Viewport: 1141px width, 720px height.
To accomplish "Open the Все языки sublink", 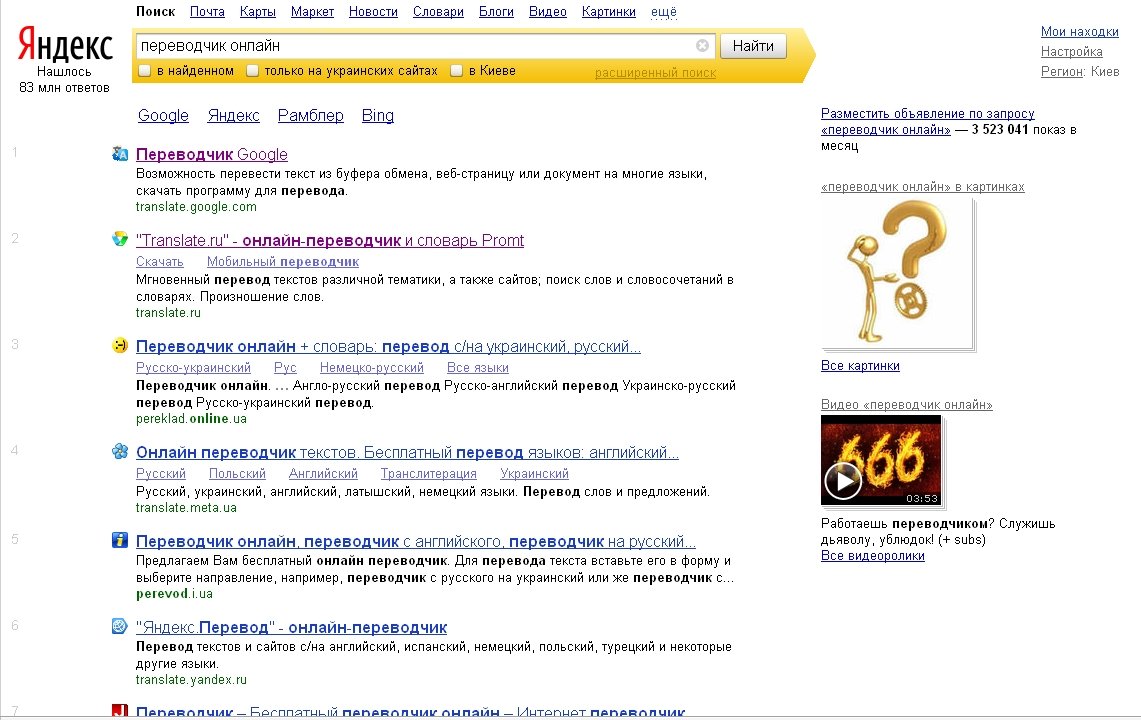I will [478, 368].
